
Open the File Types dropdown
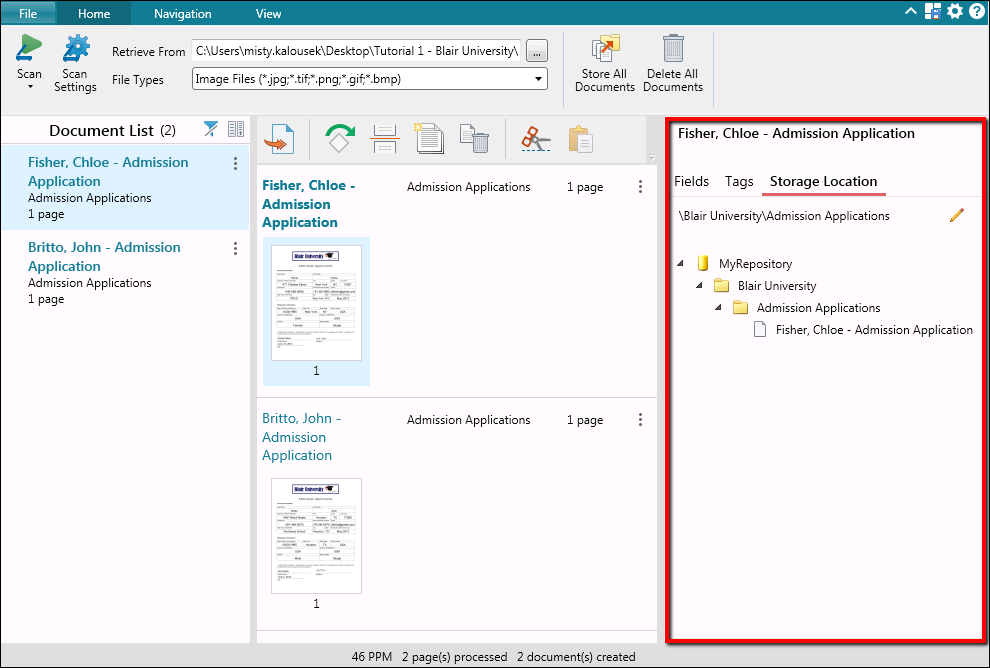coord(538,79)
